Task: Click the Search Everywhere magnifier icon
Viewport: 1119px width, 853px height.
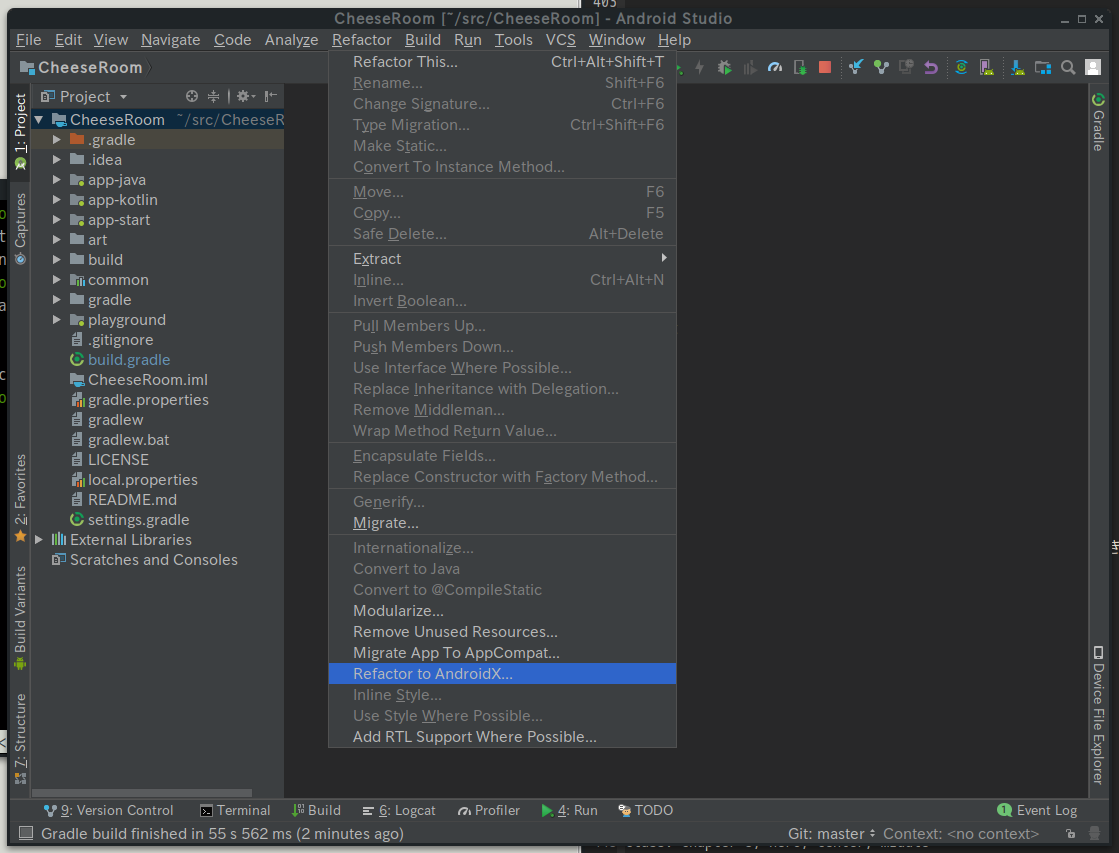Action: 1068,67
